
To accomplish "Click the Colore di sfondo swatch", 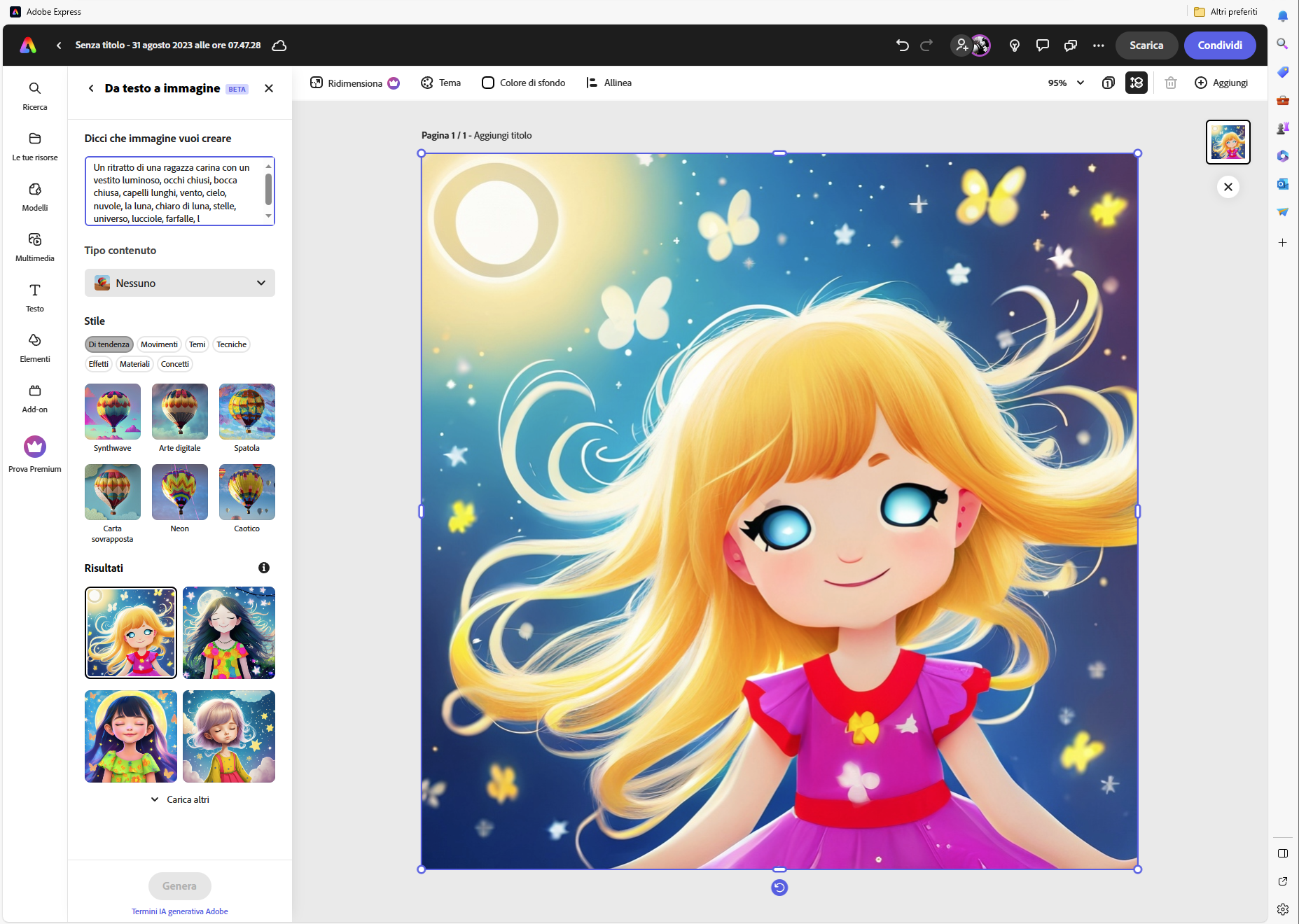I will [x=488, y=83].
